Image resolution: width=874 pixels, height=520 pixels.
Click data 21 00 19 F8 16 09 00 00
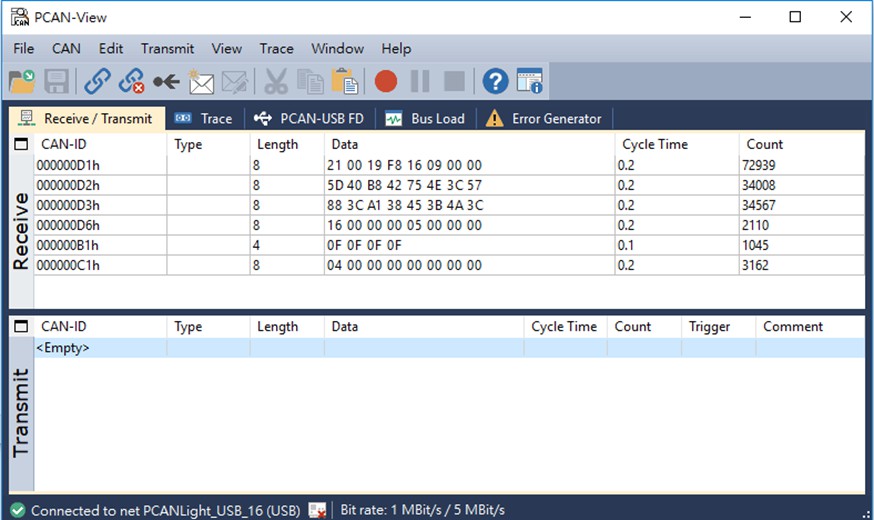[x=404, y=166]
